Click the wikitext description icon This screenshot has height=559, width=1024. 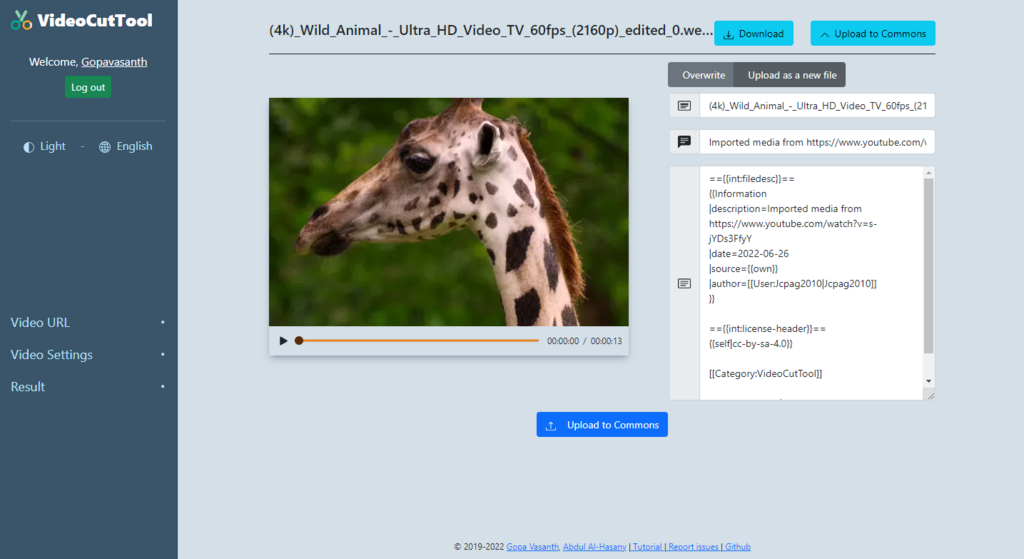tap(684, 283)
